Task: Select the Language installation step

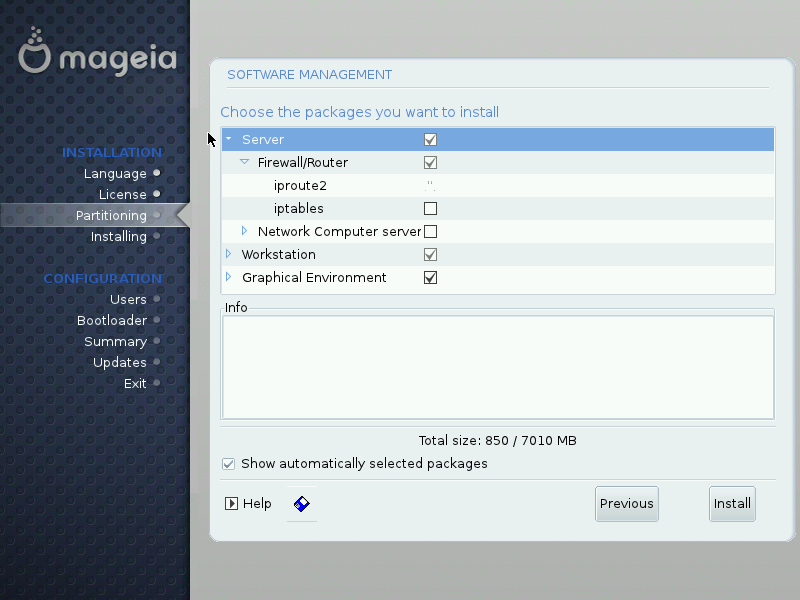Action: point(115,174)
